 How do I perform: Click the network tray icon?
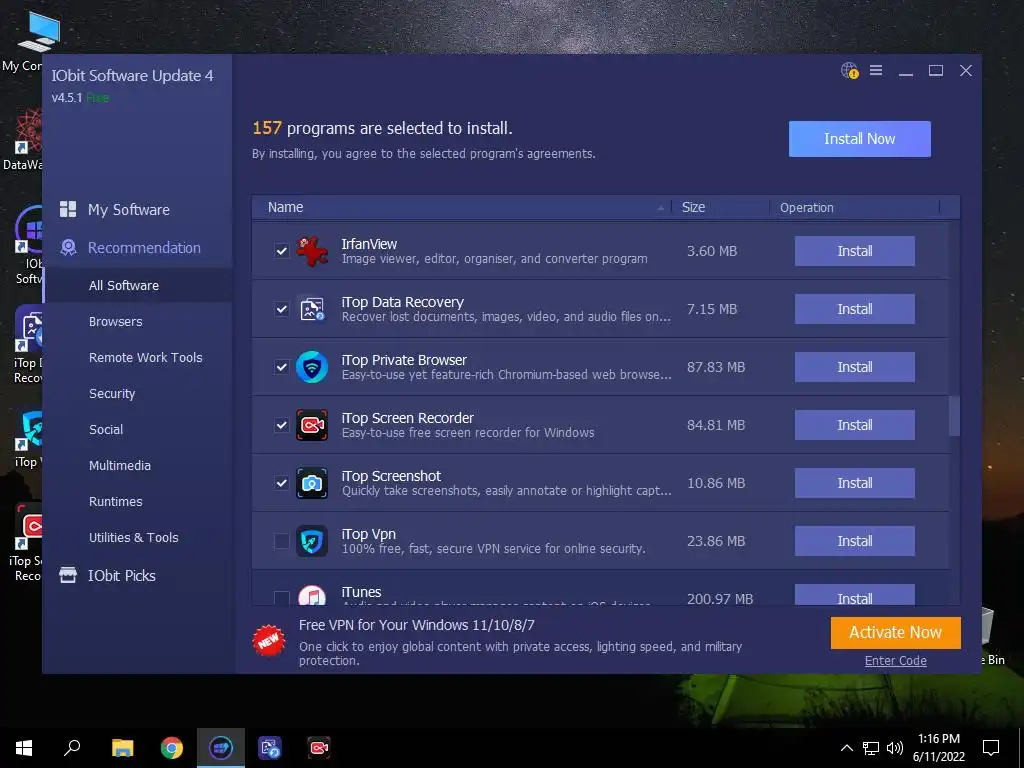(x=871, y=748)
